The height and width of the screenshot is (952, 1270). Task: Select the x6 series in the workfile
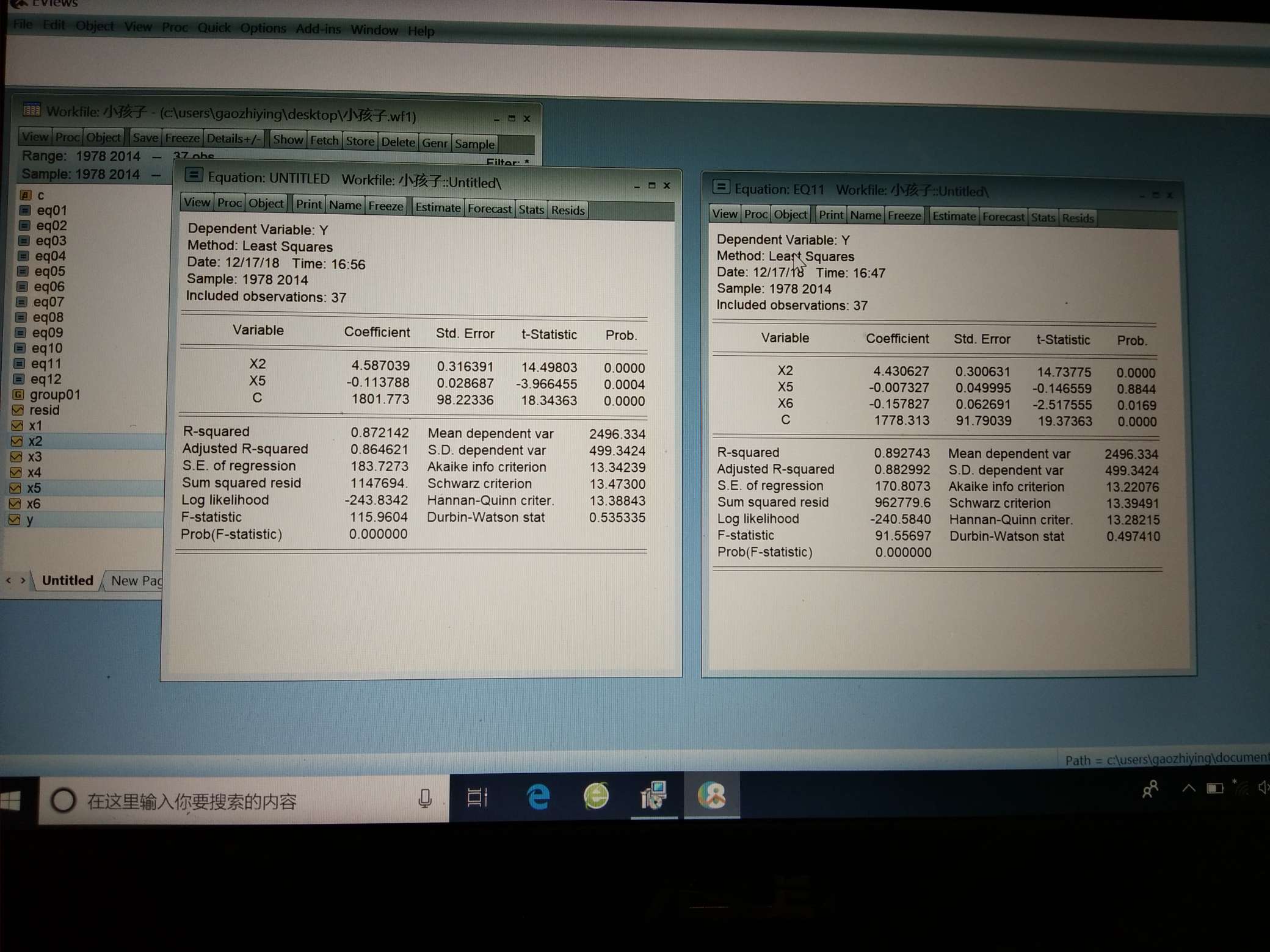point(33,504)
